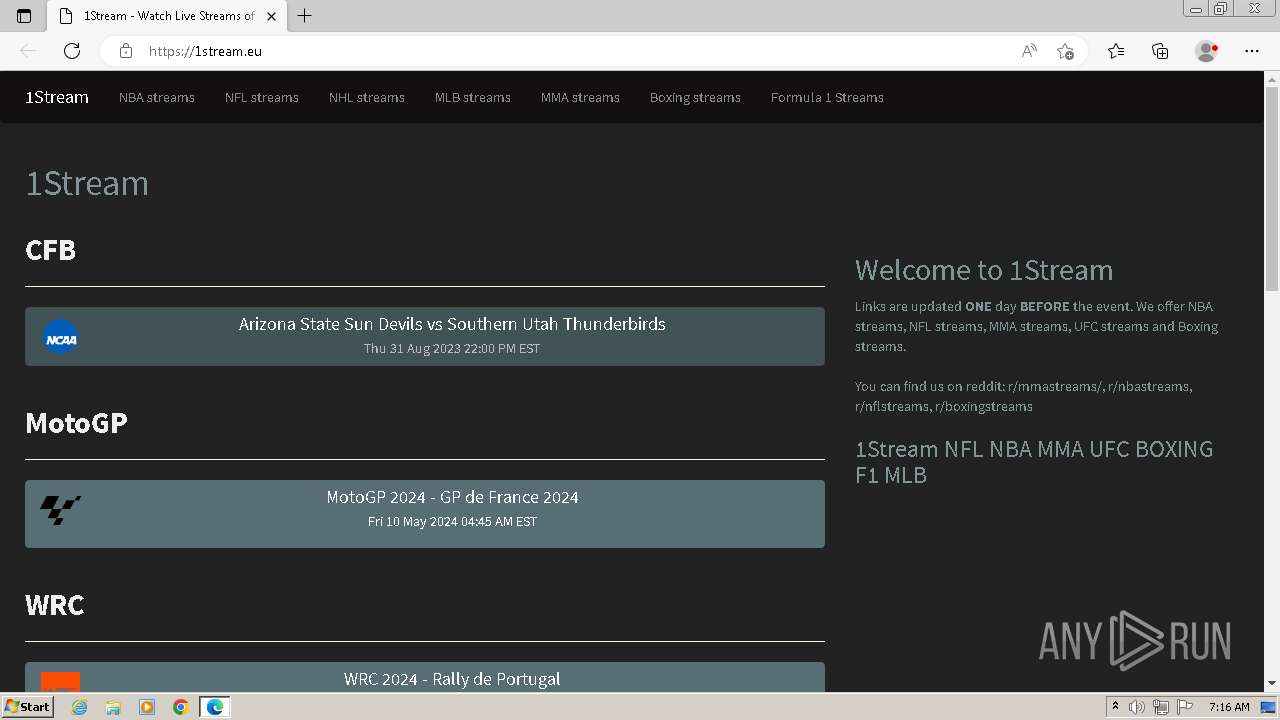Open Formula 1 Streams menu item
Image resolution: width=1280 pixels, height=720 pixels.
point(827,97)
